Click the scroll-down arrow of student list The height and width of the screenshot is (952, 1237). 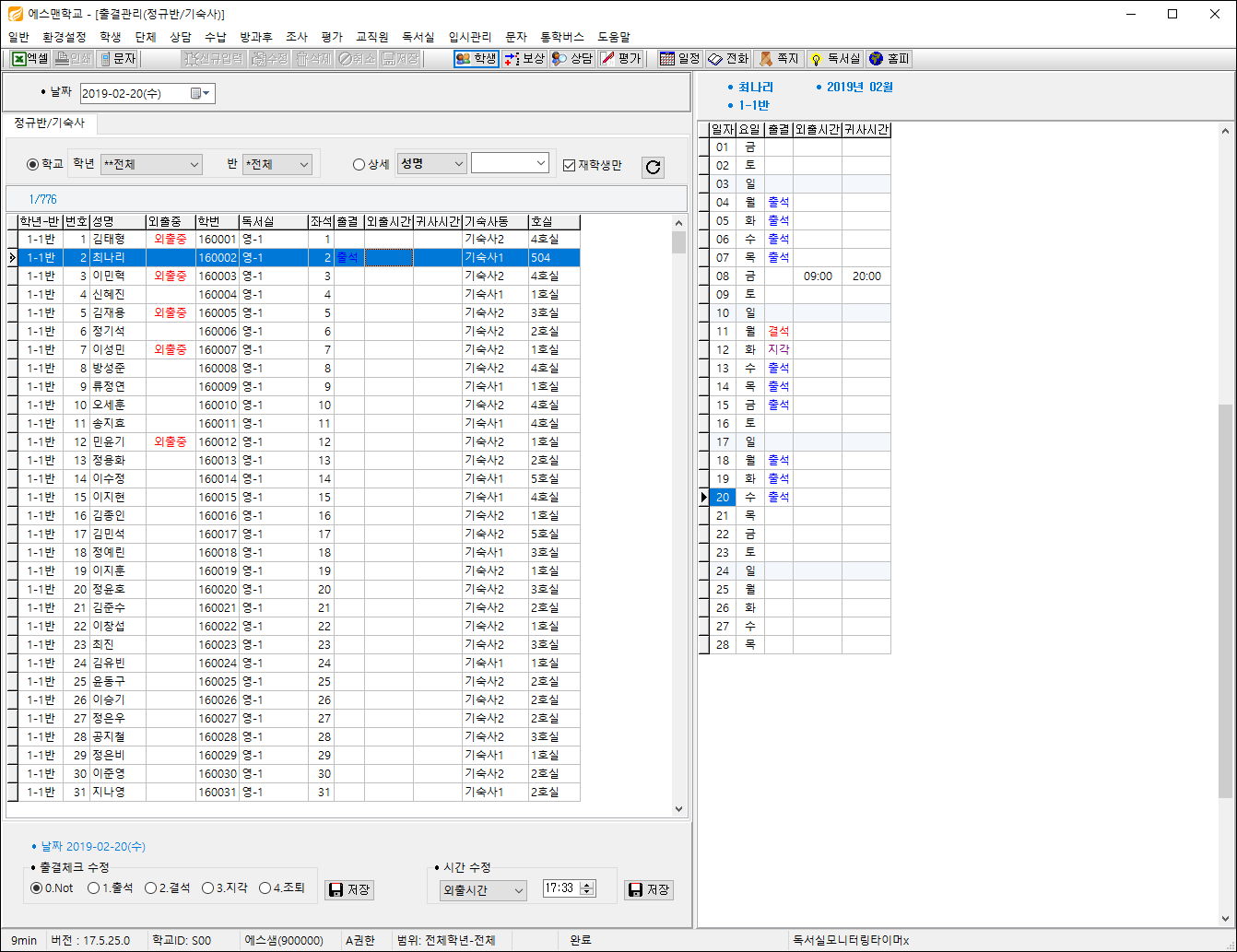[x=679, y=809]
